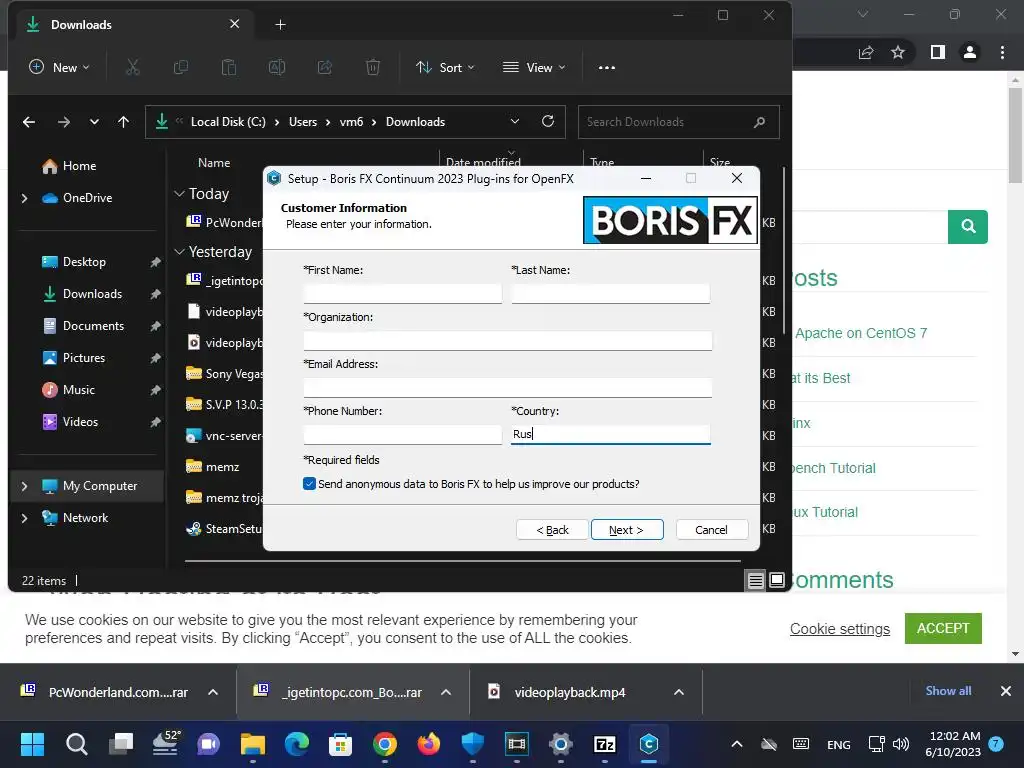Open the See more (three dots) menu in Explorer
The height and width of the screenshot is (768, 1024).
(607, 67)
